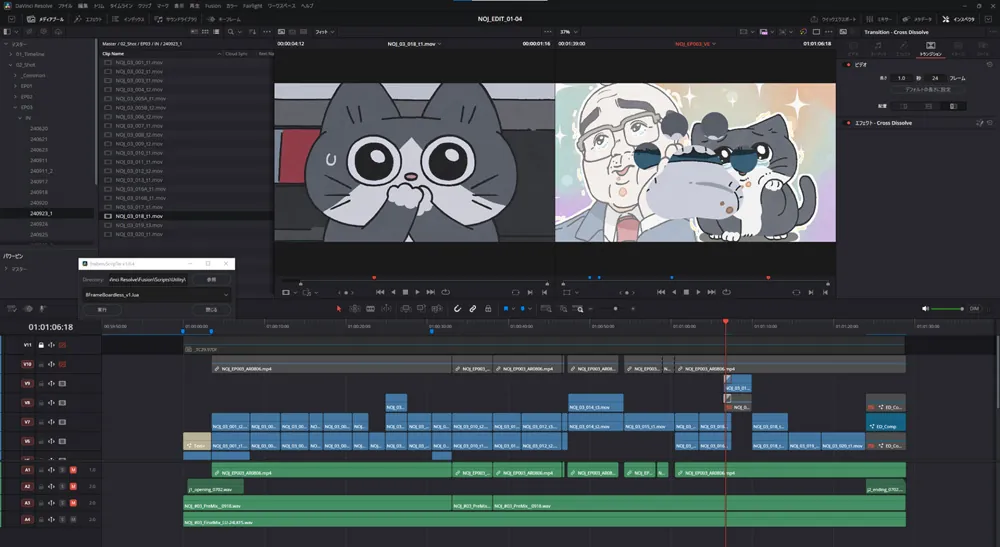Image resolution: width=1000 pixels, height=547 pixels.
Task: Open the Metadata panel
Action: pos(918,19)
